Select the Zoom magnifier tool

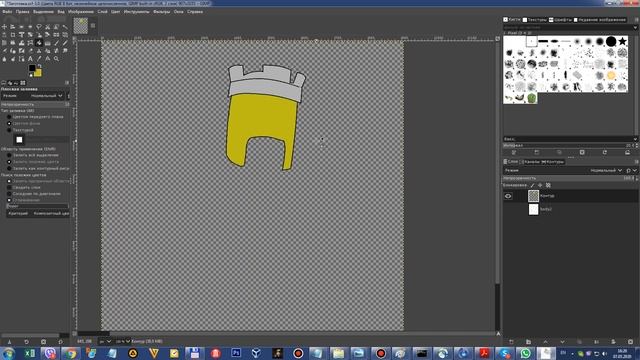point(56,59)
